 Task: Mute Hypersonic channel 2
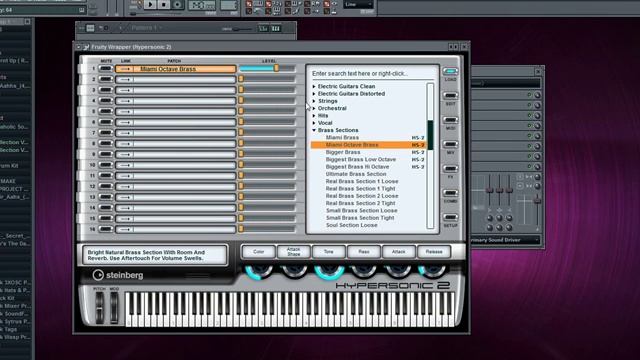[106, 79]
